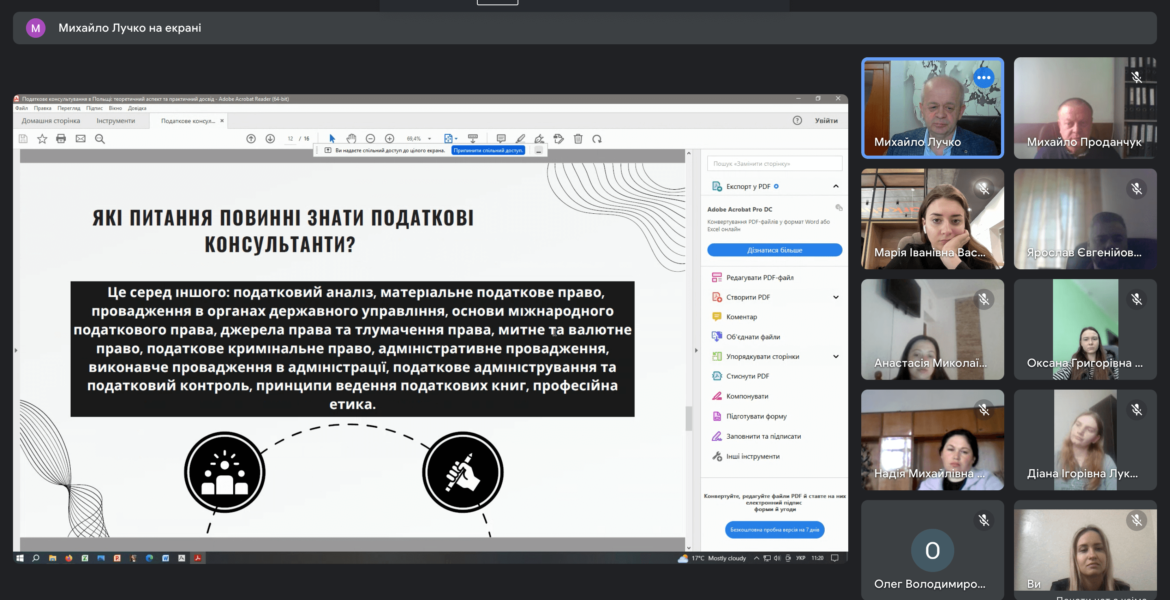Screen dimensions: 1170x600
Task: Open the Sign document pen tool
Action: 539,139
